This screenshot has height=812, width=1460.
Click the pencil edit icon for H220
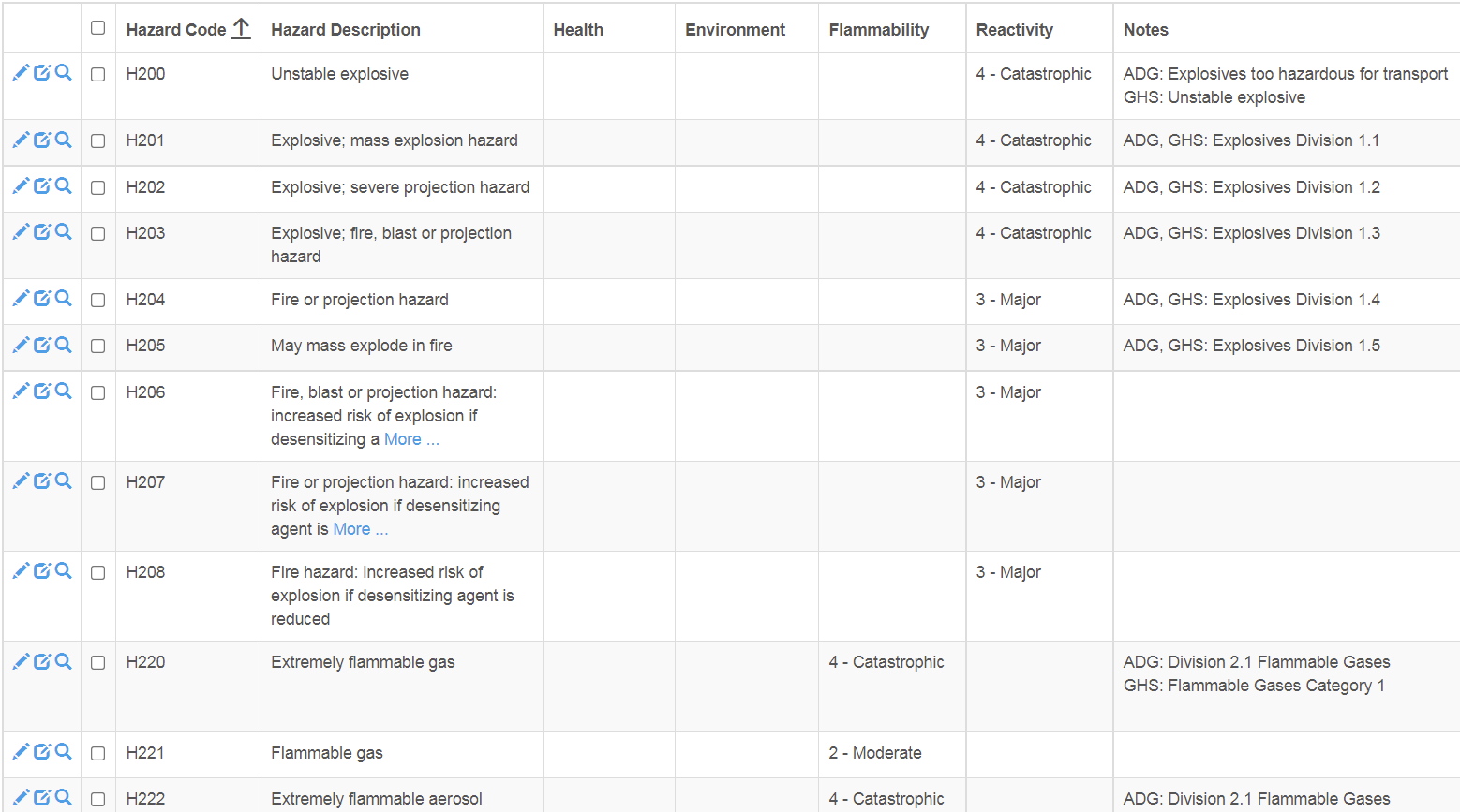coord(21,661)
